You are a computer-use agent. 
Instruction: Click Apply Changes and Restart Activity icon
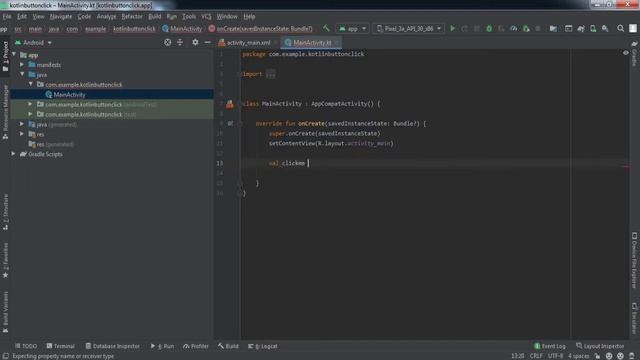tap(464, 29)
